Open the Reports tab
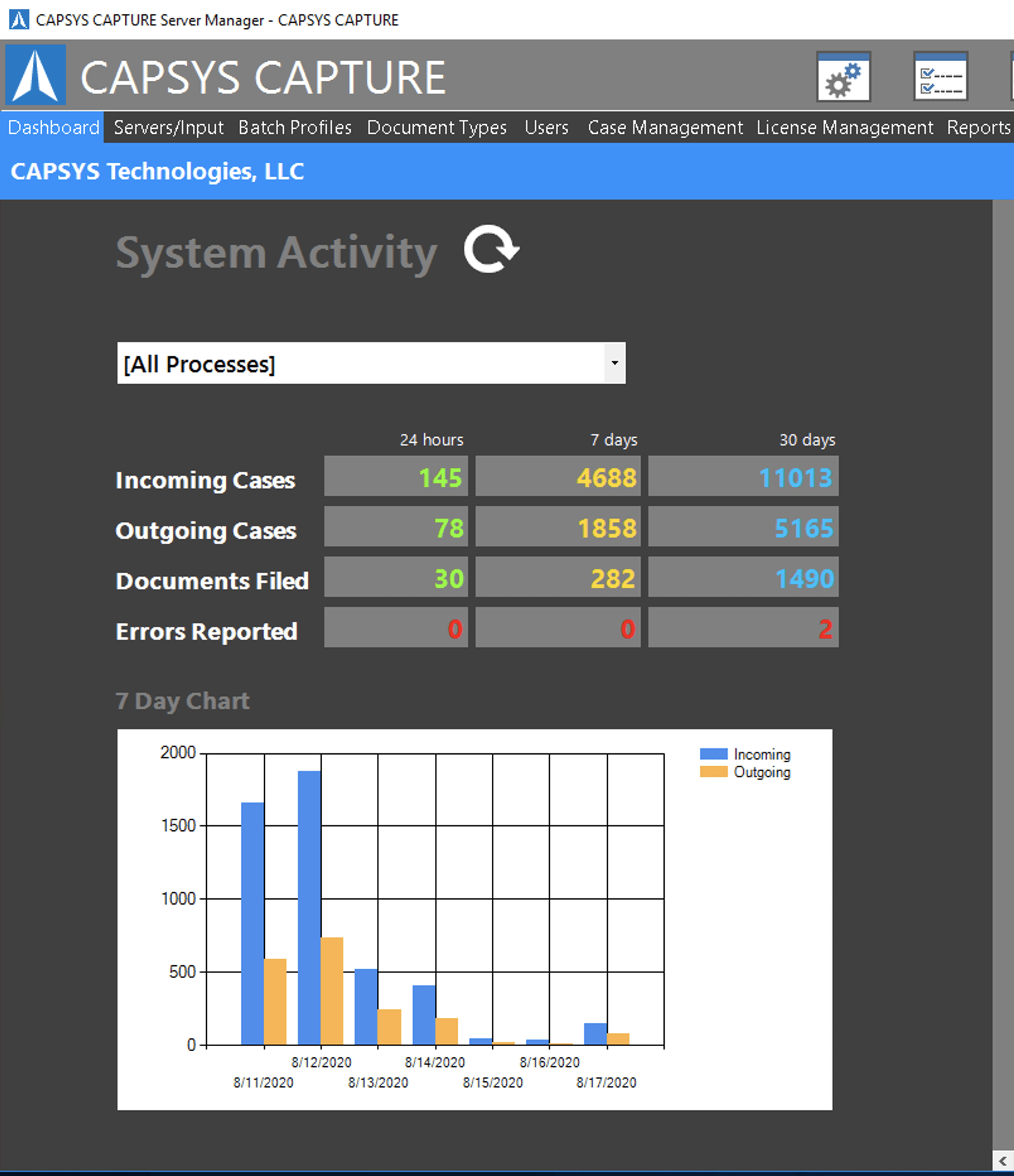Viewport: 1014px width, 1176px height. [979, 127]
